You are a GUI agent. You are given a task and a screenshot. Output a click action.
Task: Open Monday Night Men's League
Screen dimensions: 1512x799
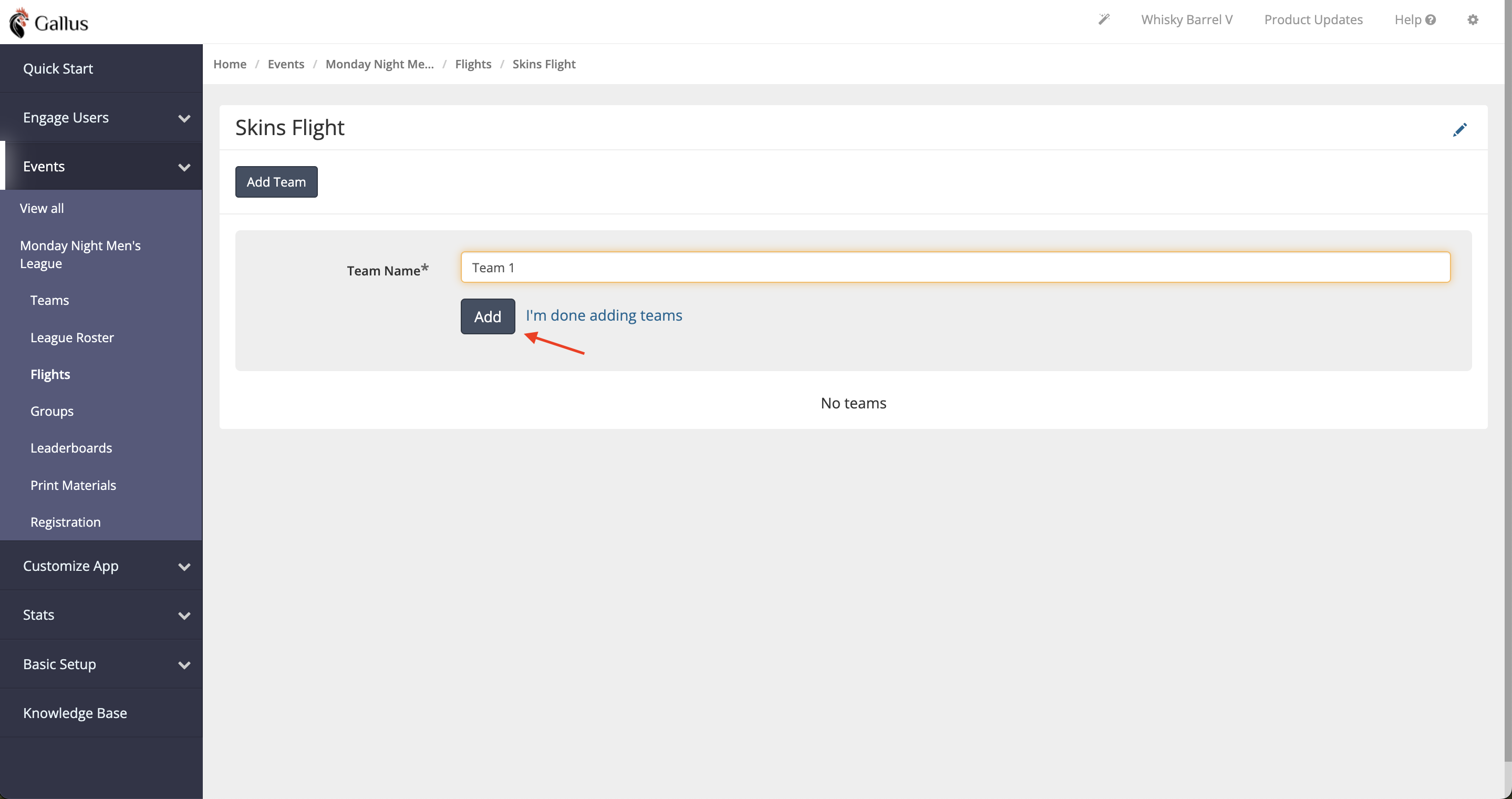[x=80, y=254]
